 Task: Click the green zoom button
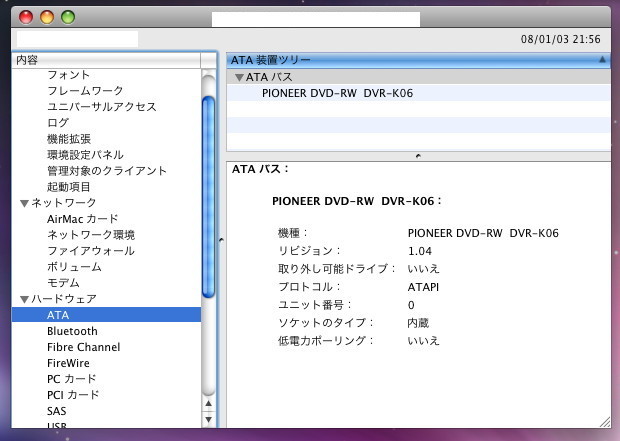[68, 17]
